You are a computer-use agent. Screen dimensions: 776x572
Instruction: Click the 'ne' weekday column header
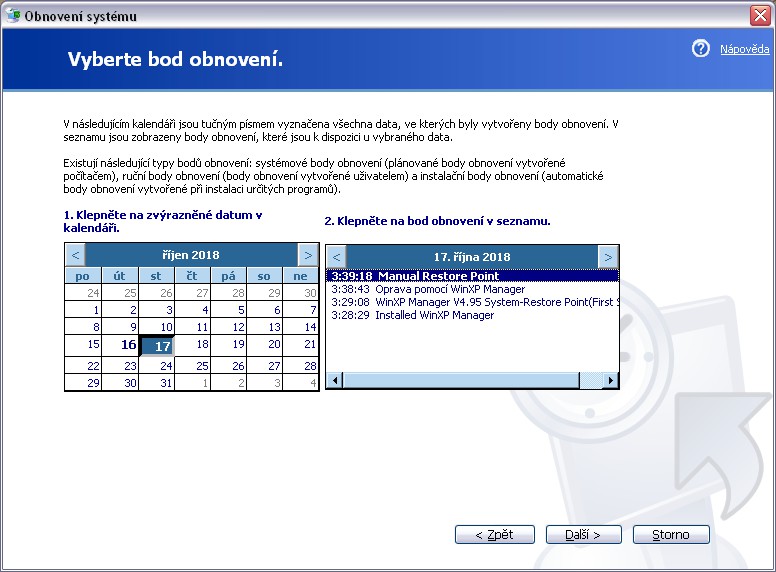[300, 276]
